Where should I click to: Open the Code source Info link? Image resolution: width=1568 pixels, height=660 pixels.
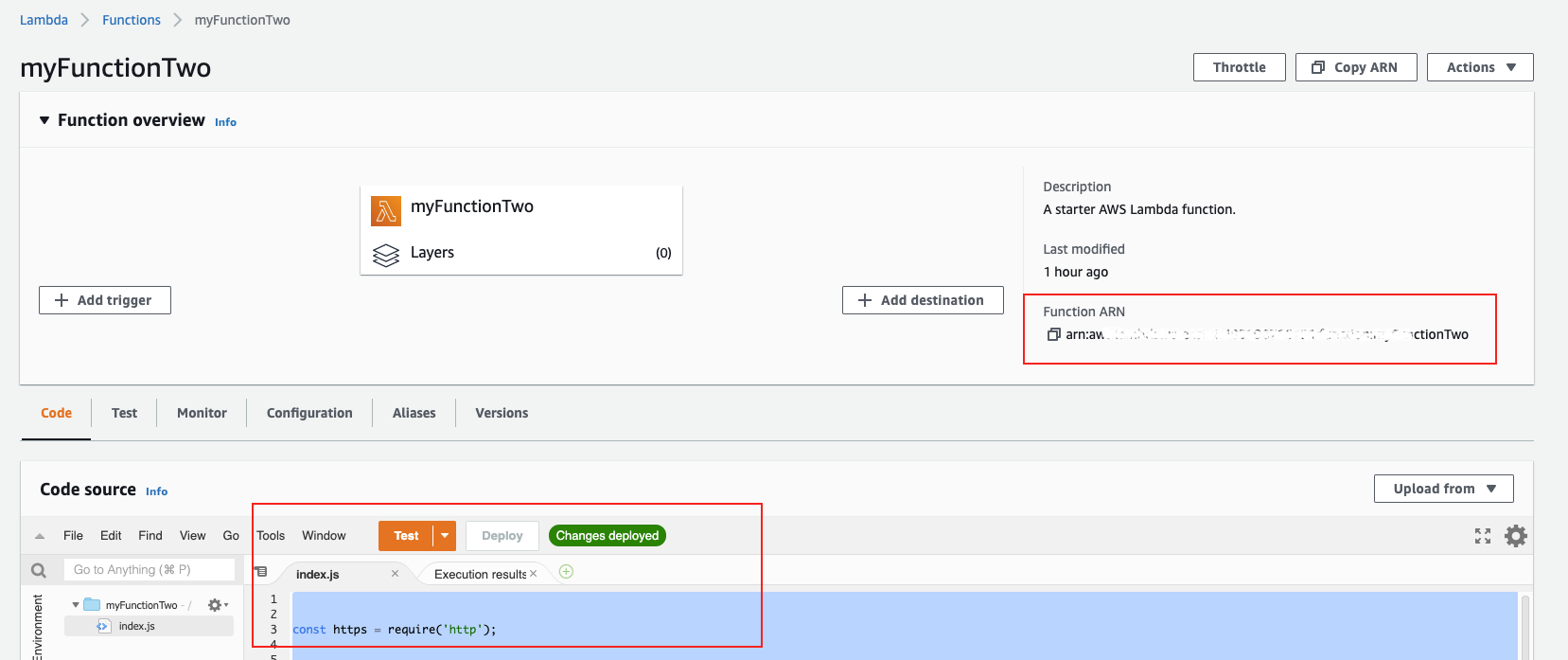coord(156,491)
